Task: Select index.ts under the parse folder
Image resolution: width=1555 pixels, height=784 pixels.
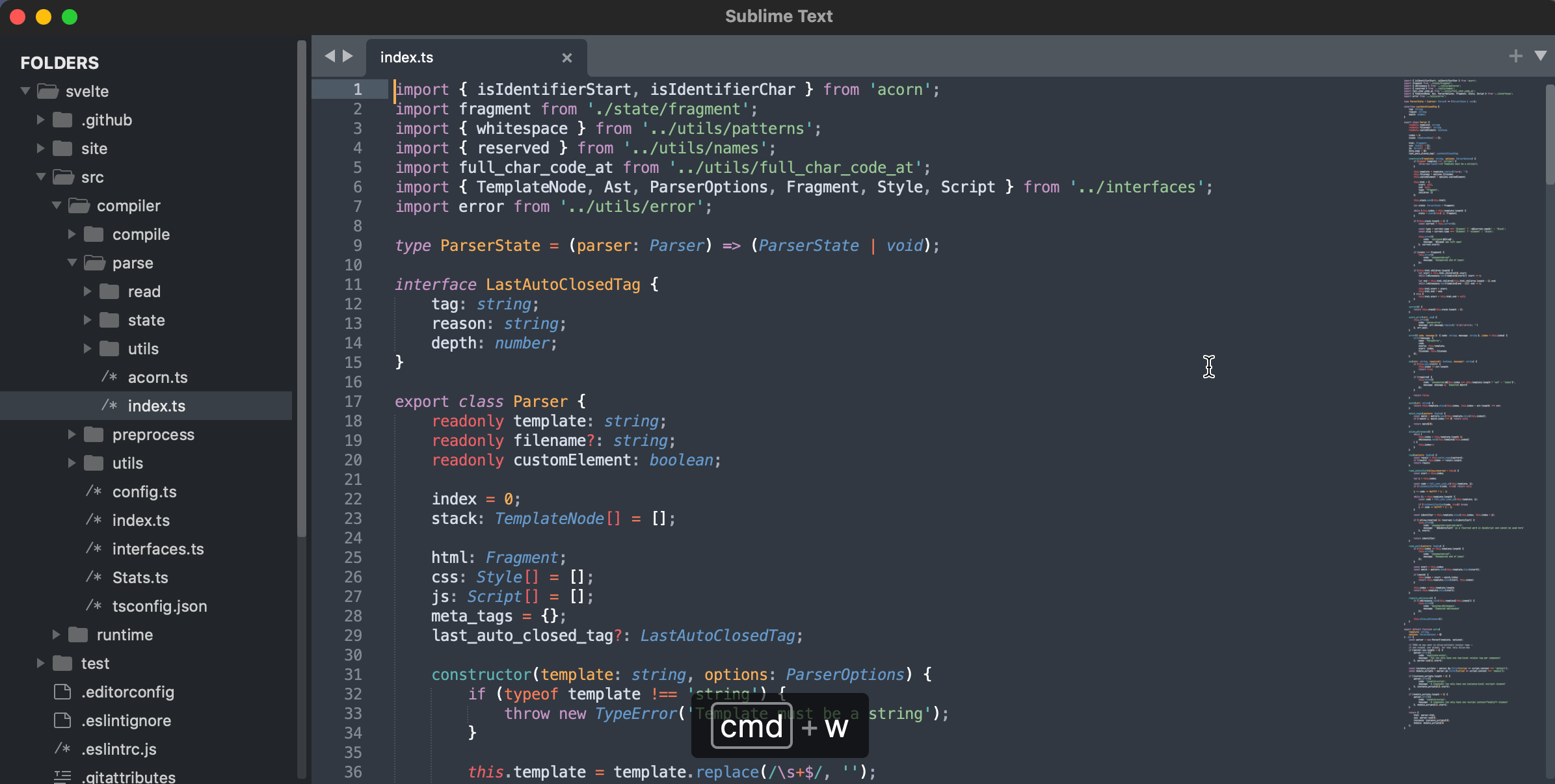Action: 157,406
